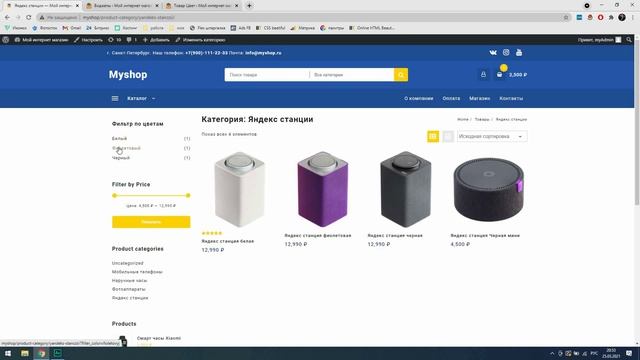Open admin bar search icon
This screenshot has width=640, height=360.
pos(629,40)
